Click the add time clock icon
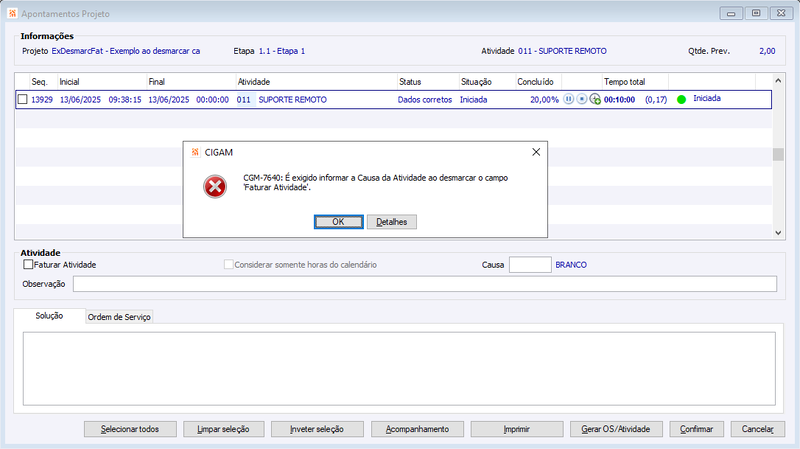The image size is (800, 449). tap(595, 99)
